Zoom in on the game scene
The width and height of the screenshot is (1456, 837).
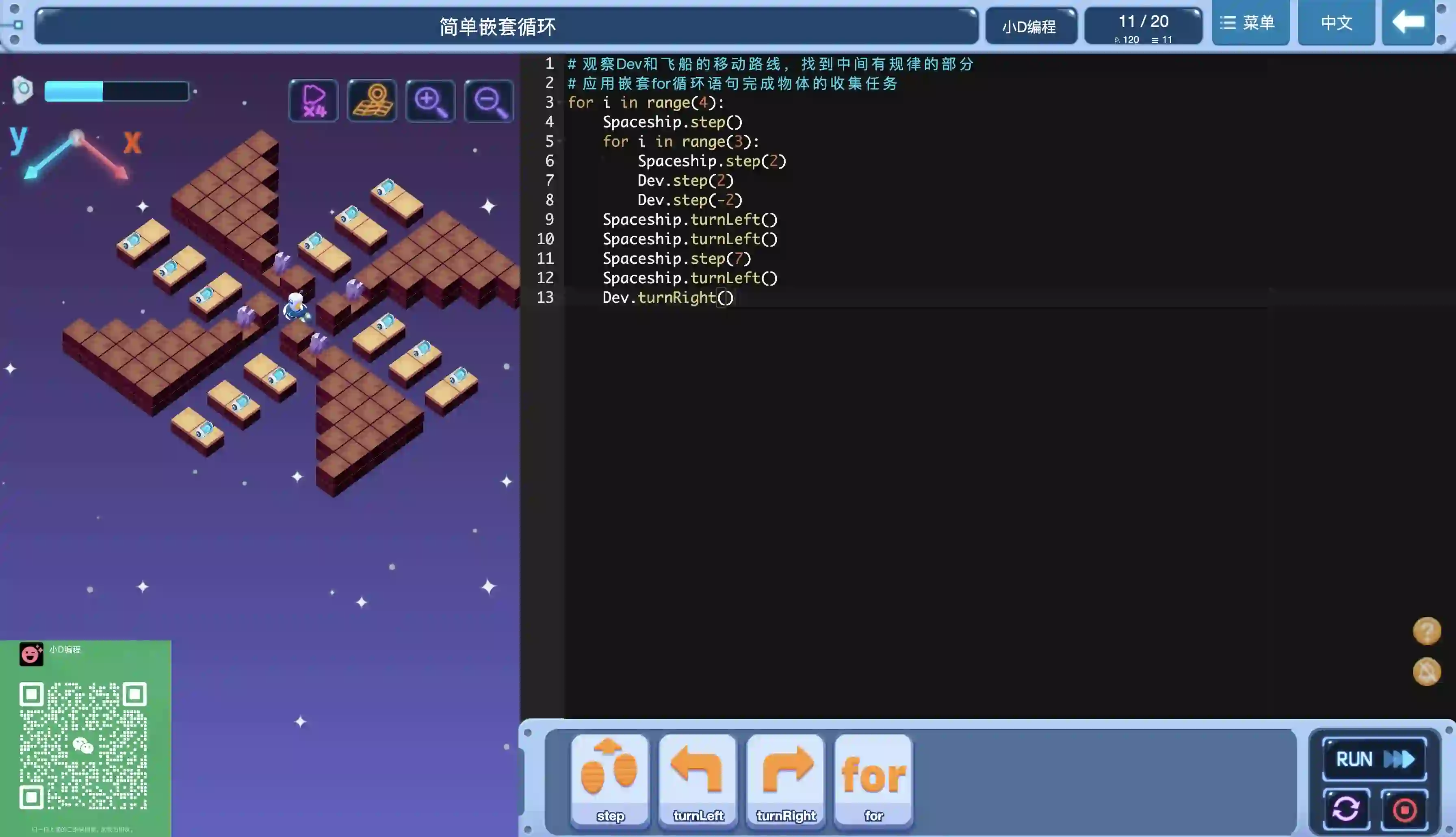(x=430, y=101)
